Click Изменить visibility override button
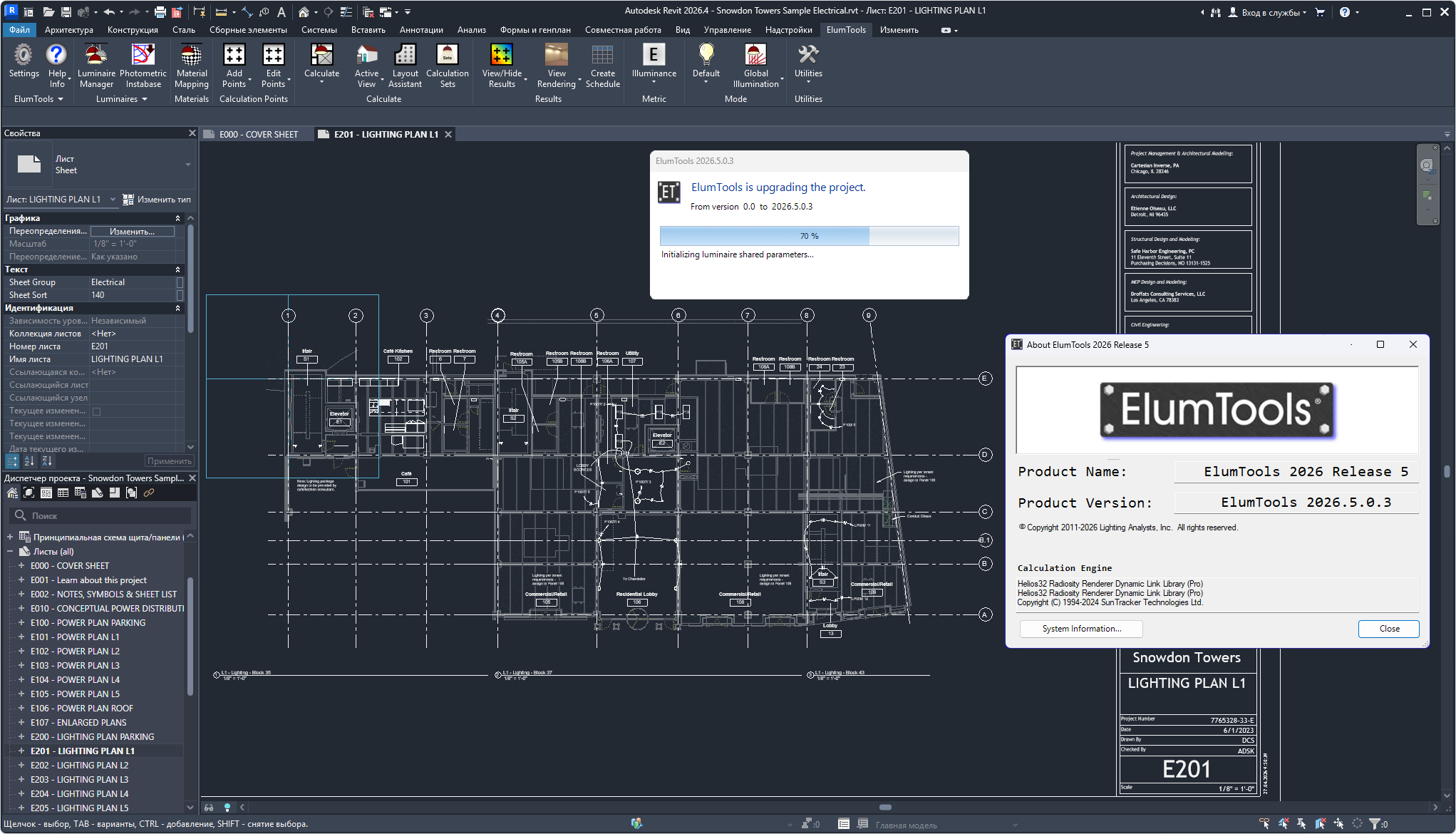This screenshot has width=1456, height=834. coord(132,232)
